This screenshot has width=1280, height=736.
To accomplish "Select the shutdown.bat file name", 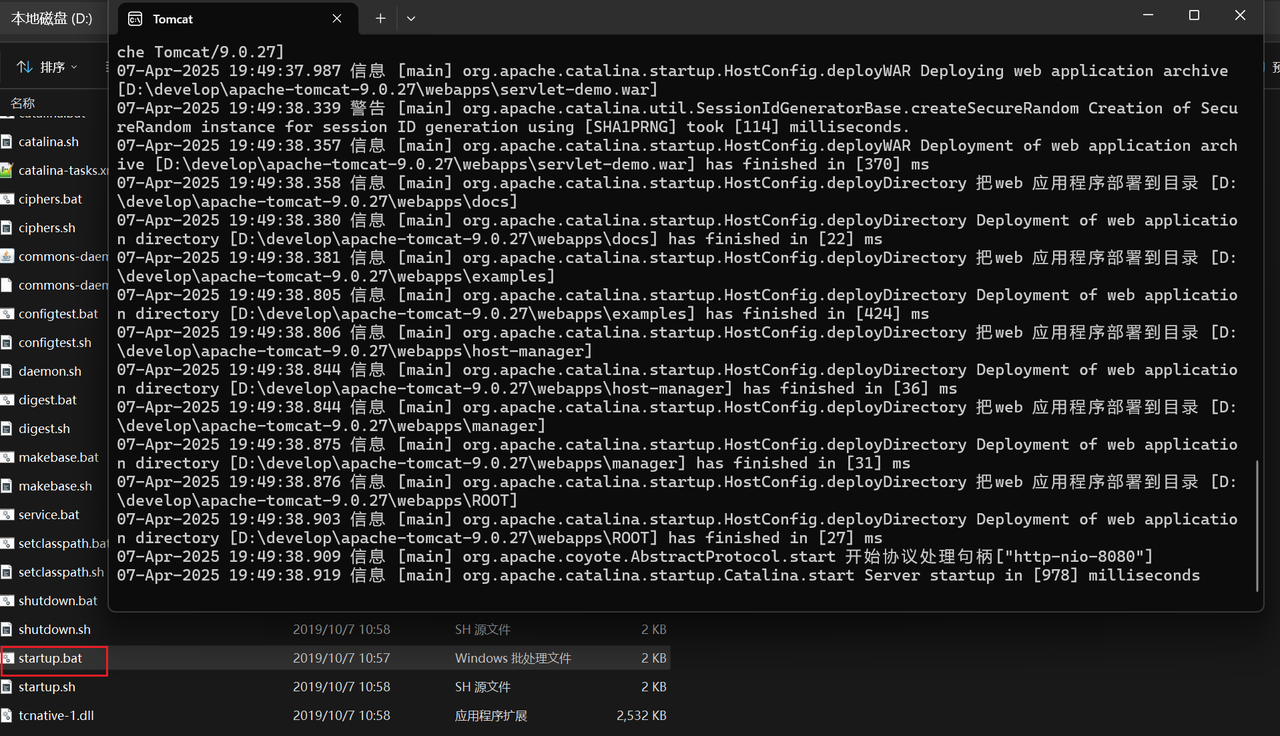I will click(x=58, y=601).
